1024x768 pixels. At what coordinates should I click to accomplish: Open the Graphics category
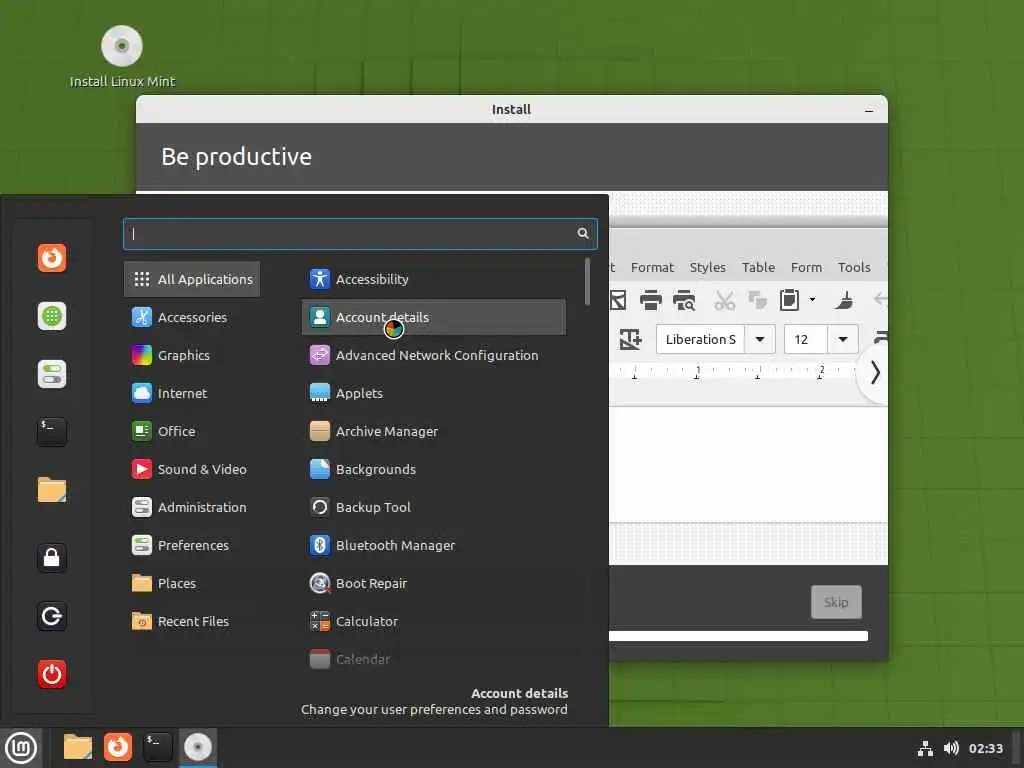[x=192, y=355]
